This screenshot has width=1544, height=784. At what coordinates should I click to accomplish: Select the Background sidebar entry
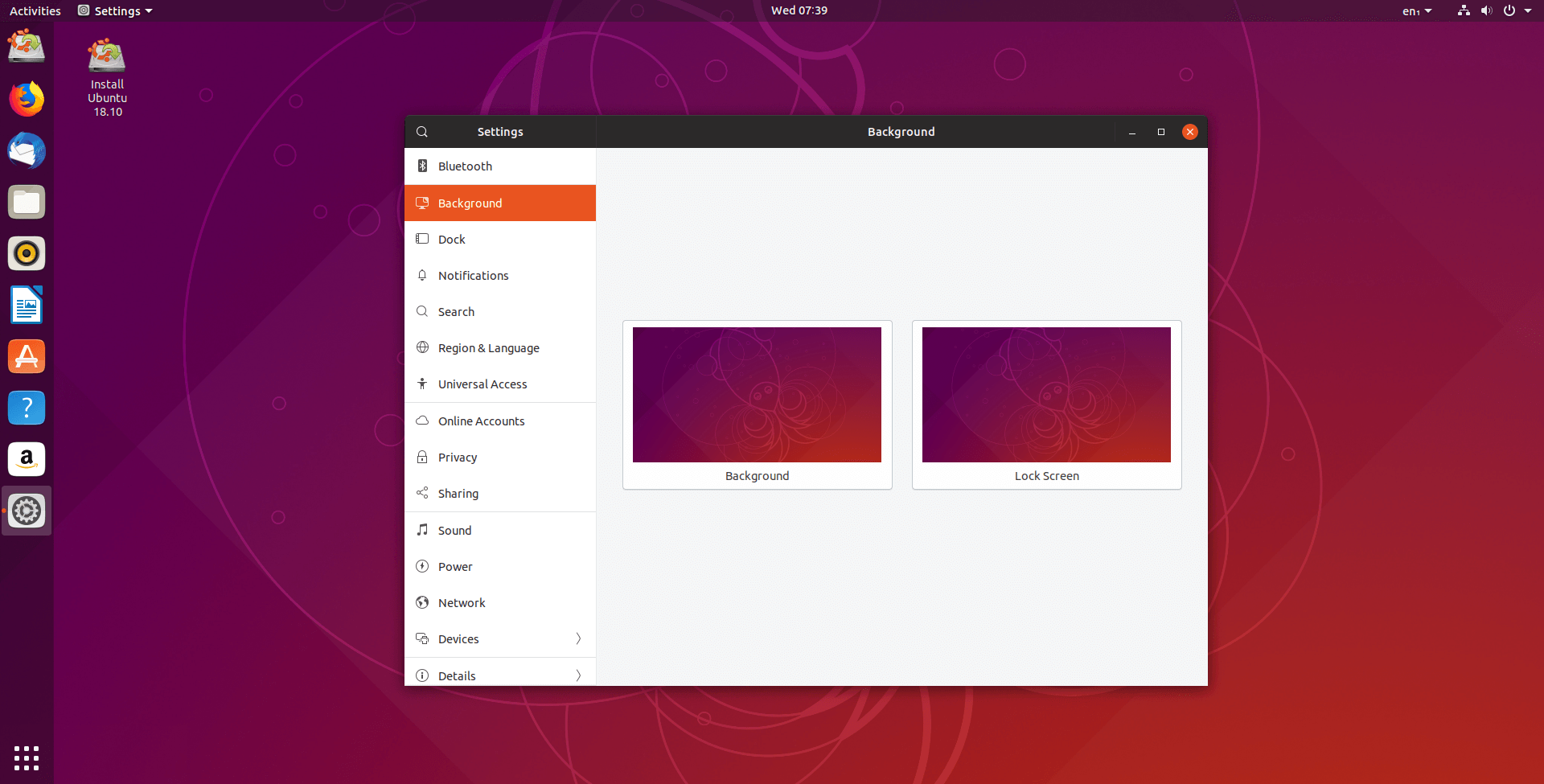point(500,203)
